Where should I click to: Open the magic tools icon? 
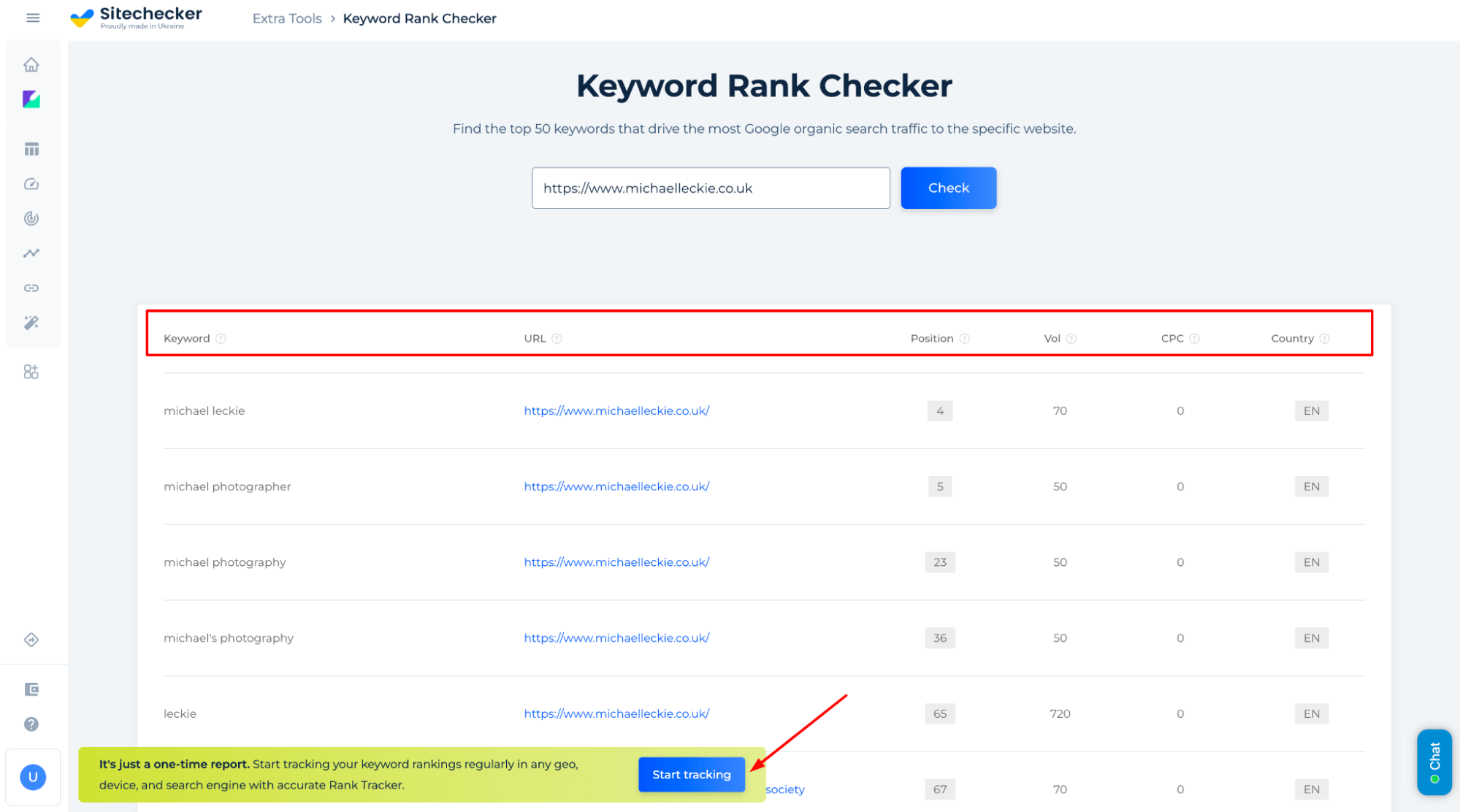pyautogui.click(x=33, y=322)
